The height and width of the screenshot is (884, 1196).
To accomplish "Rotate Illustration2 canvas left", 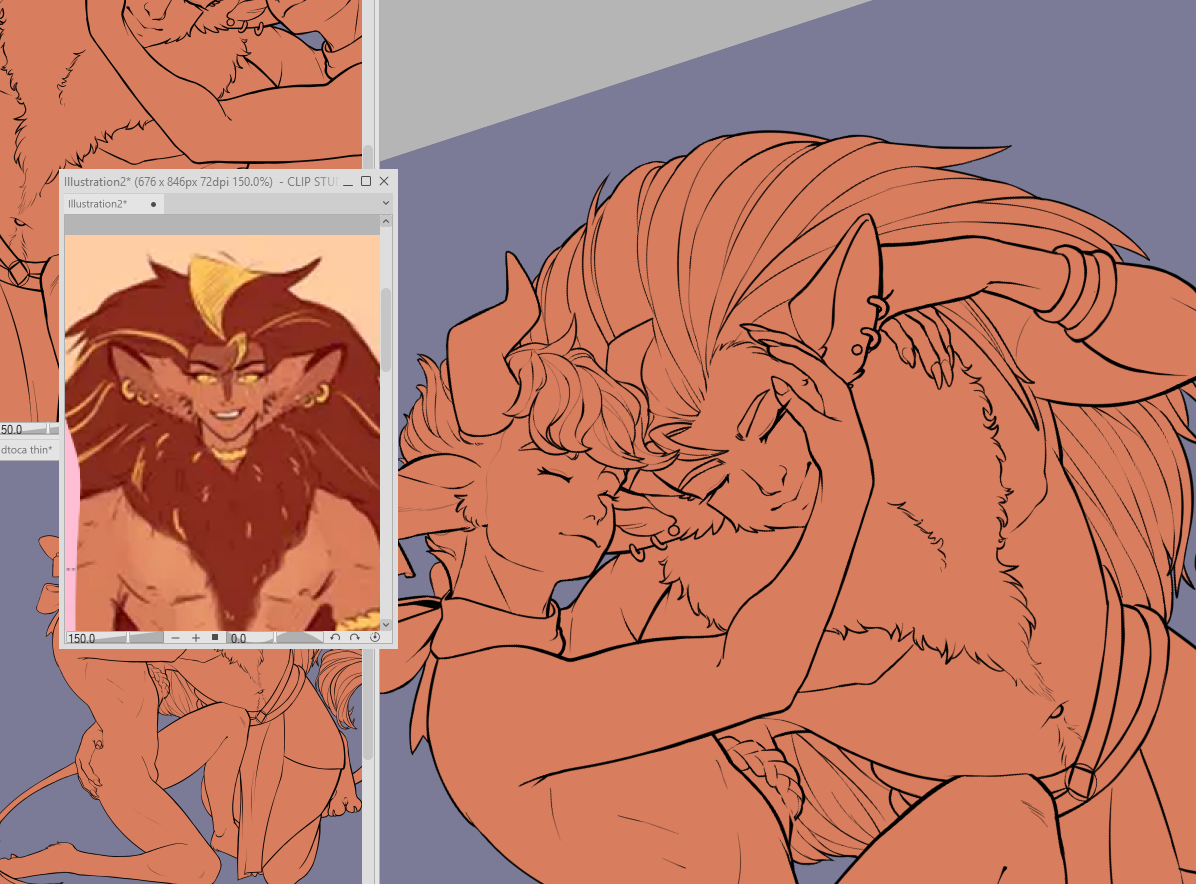I will 335,637.
